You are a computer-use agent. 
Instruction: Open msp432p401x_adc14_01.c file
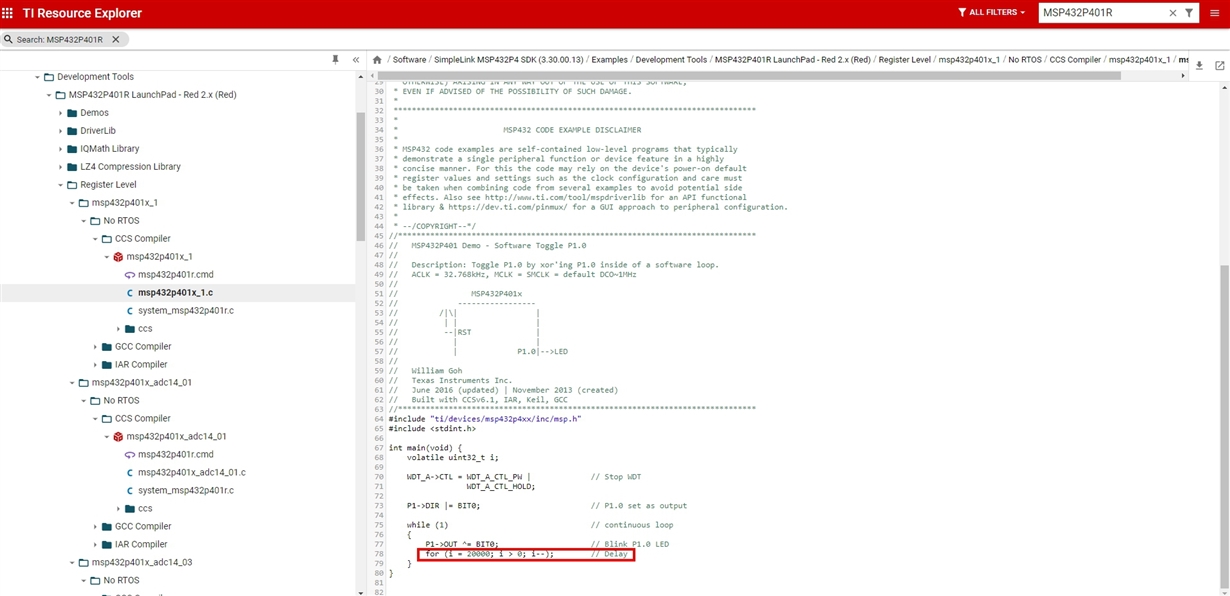(191, 473)
